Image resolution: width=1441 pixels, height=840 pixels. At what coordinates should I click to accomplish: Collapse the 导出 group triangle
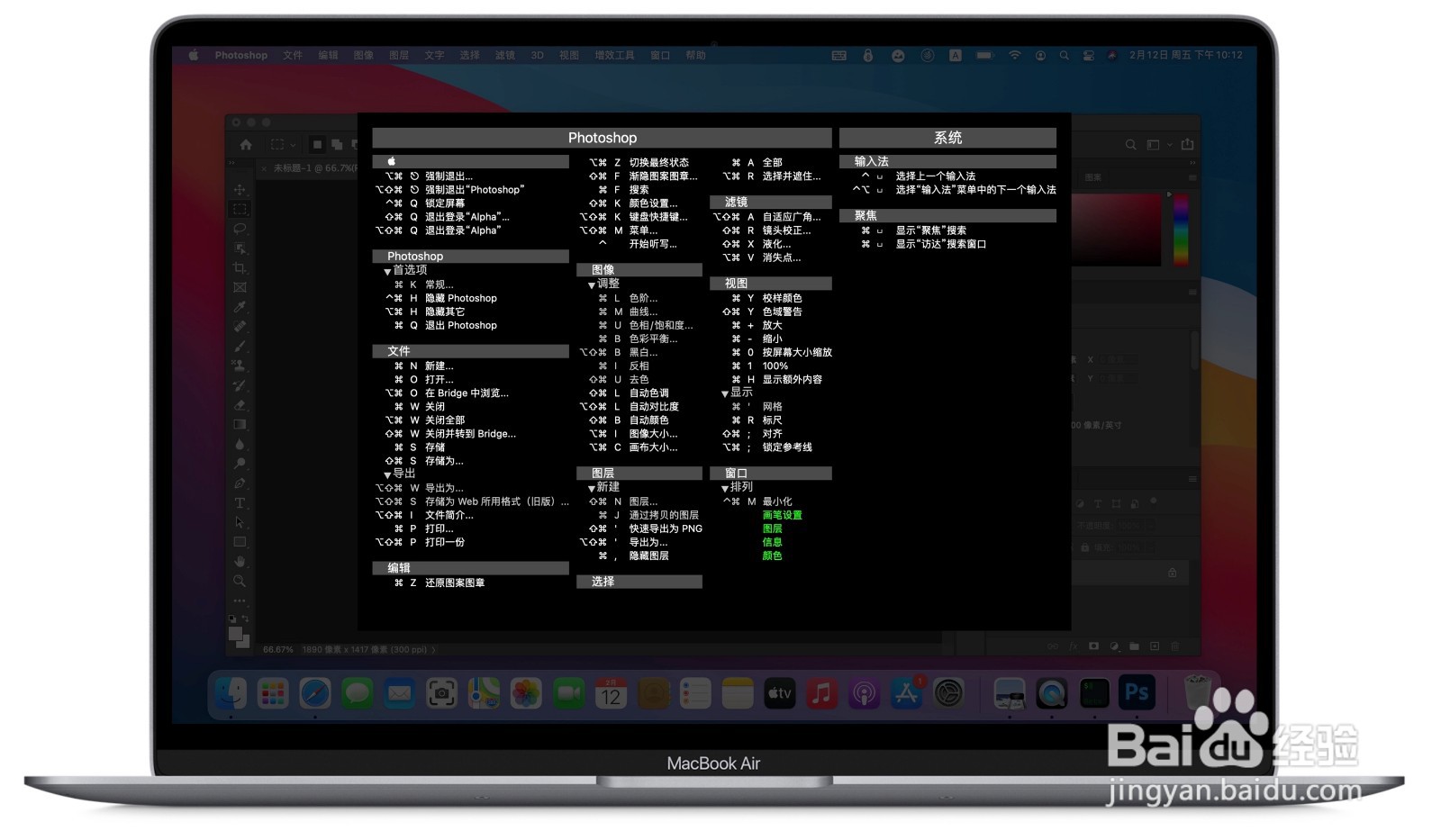(x=387, y=474)
